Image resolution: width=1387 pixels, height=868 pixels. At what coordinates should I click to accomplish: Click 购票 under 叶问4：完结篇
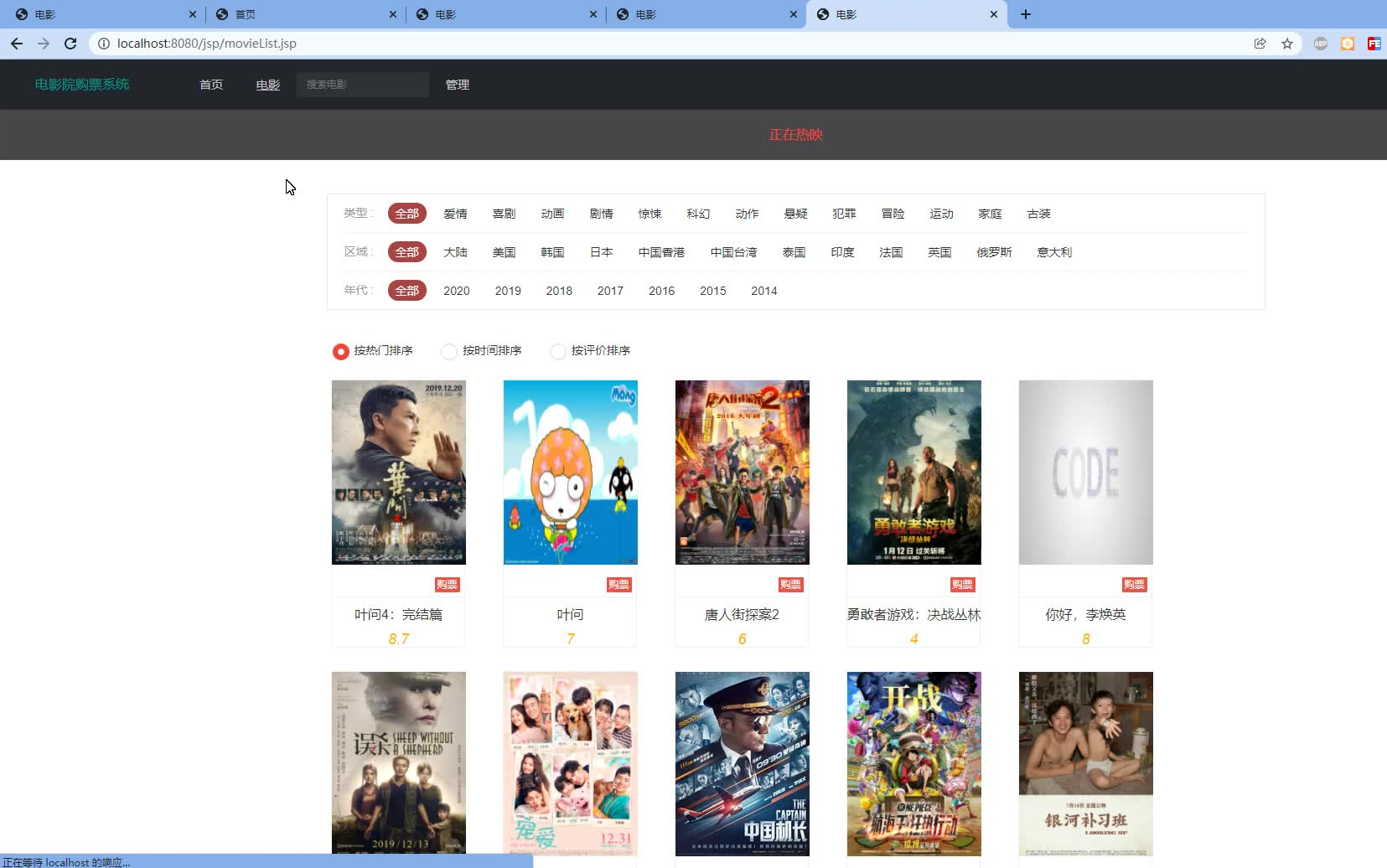(447, 585)
